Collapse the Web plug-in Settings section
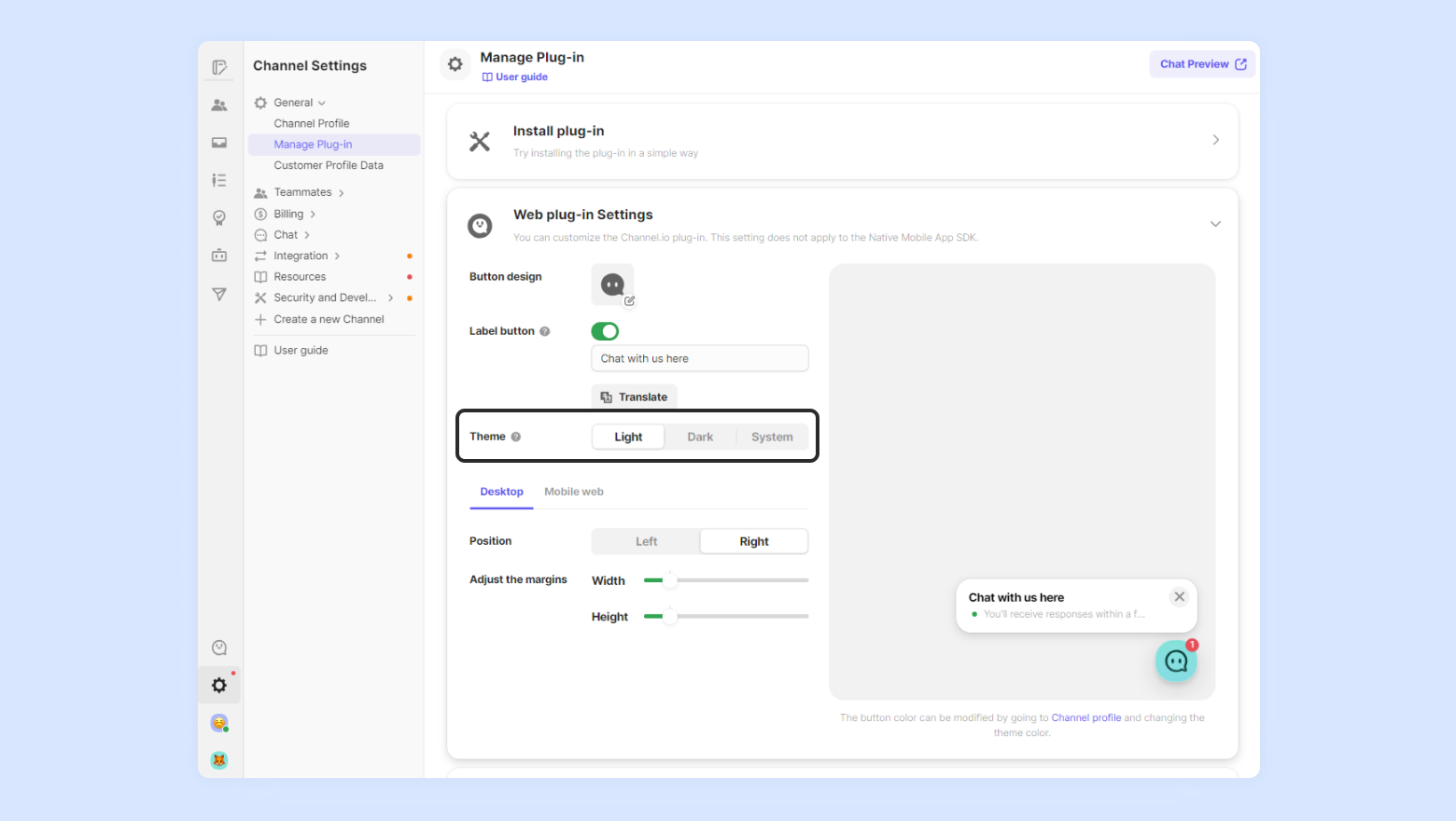Screen dimensions: 1456x821 point(1215,224)
